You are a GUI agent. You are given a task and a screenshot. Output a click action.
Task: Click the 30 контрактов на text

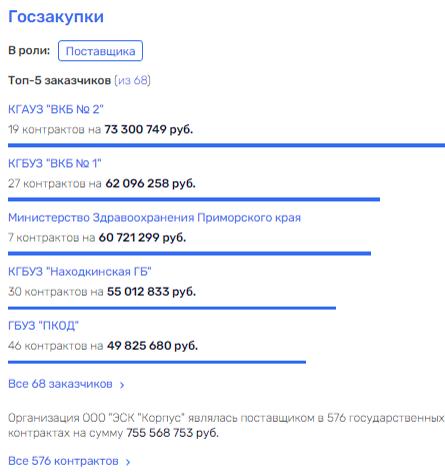[x=56, y=292]
